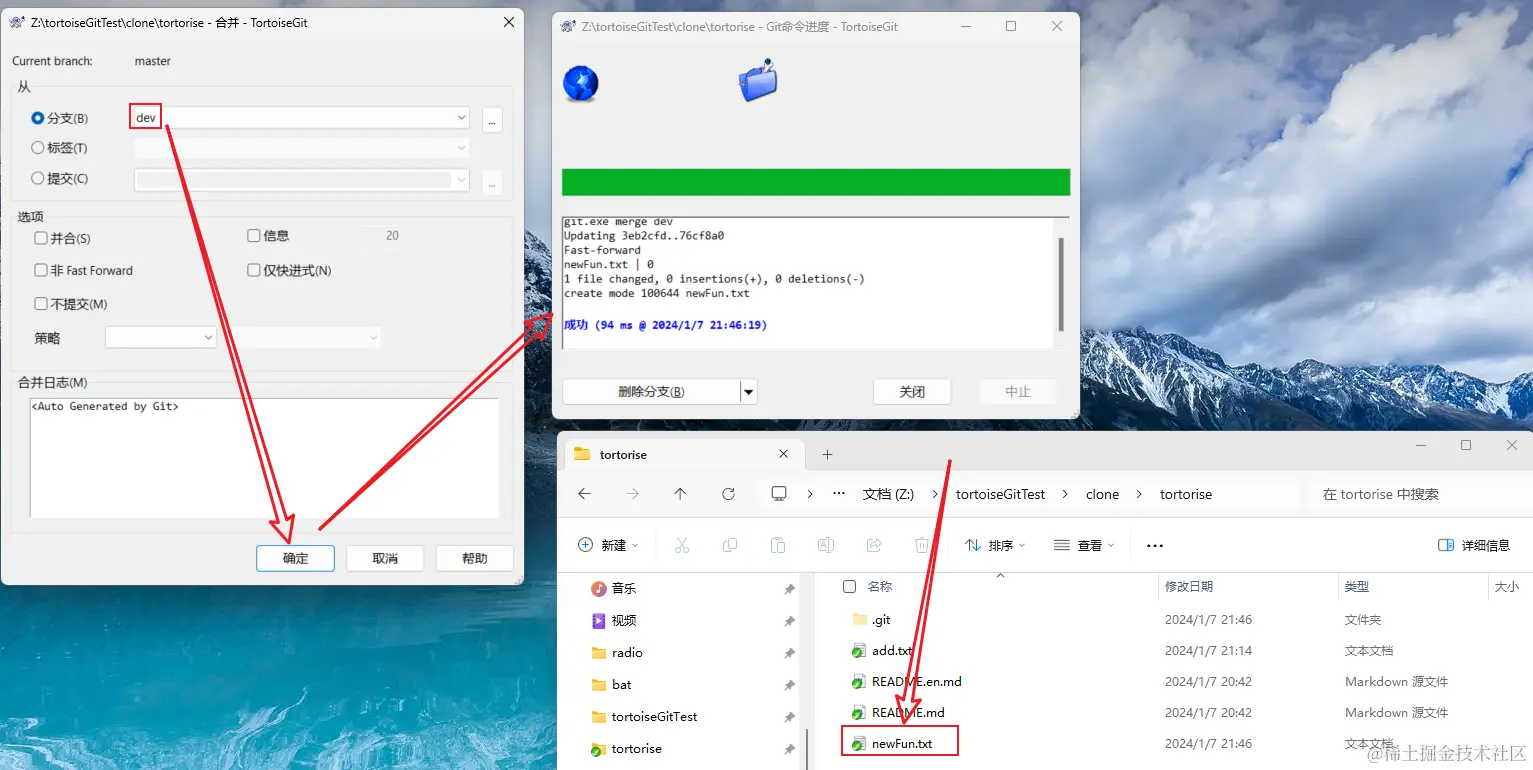This screenshot has width=1533, height=770.
Task: Browse branches with ... button beside dev
Action: (x=491, y=120)
